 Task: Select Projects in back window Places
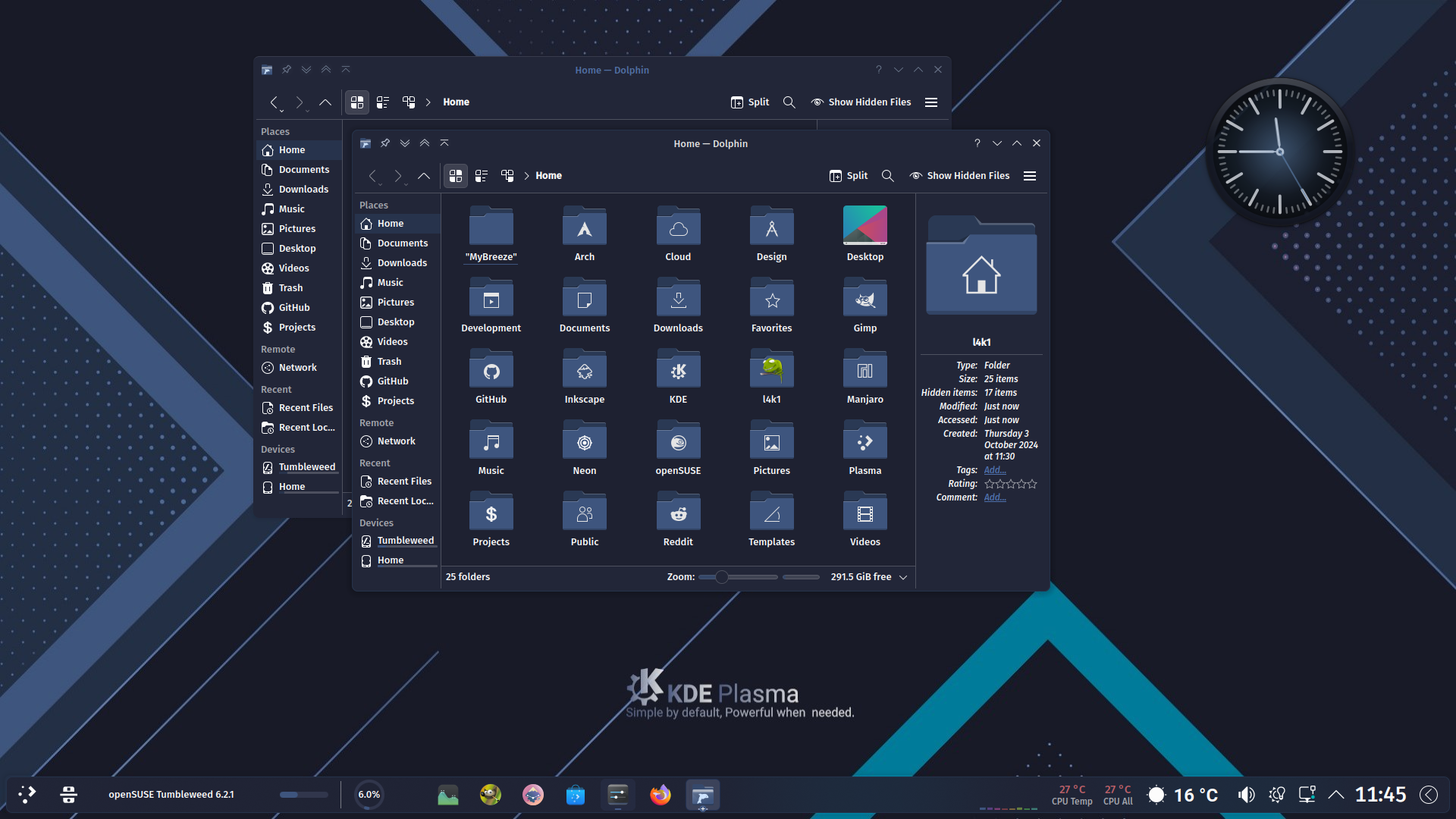(x=298, y=328)
